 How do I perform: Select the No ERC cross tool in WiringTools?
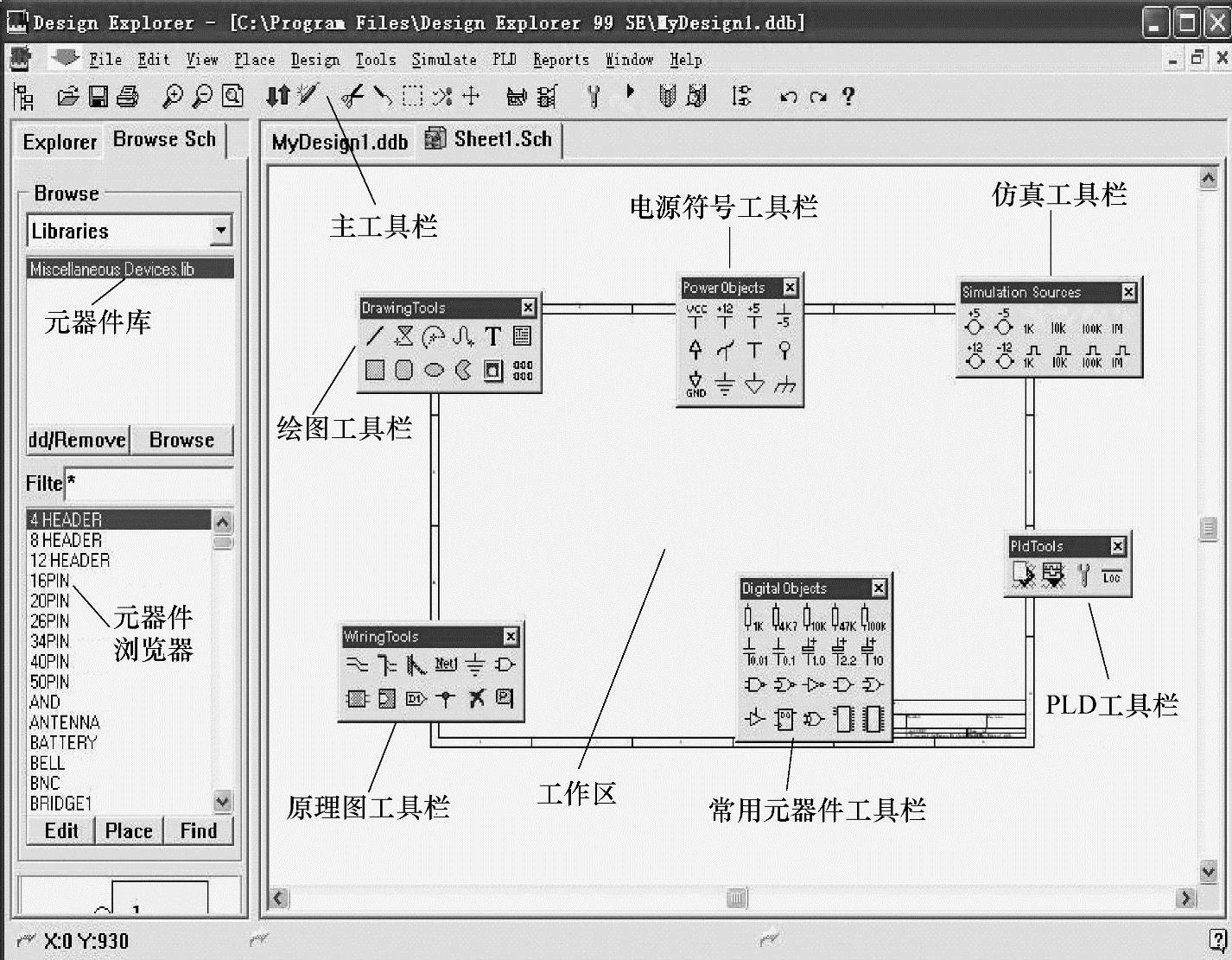476,698
